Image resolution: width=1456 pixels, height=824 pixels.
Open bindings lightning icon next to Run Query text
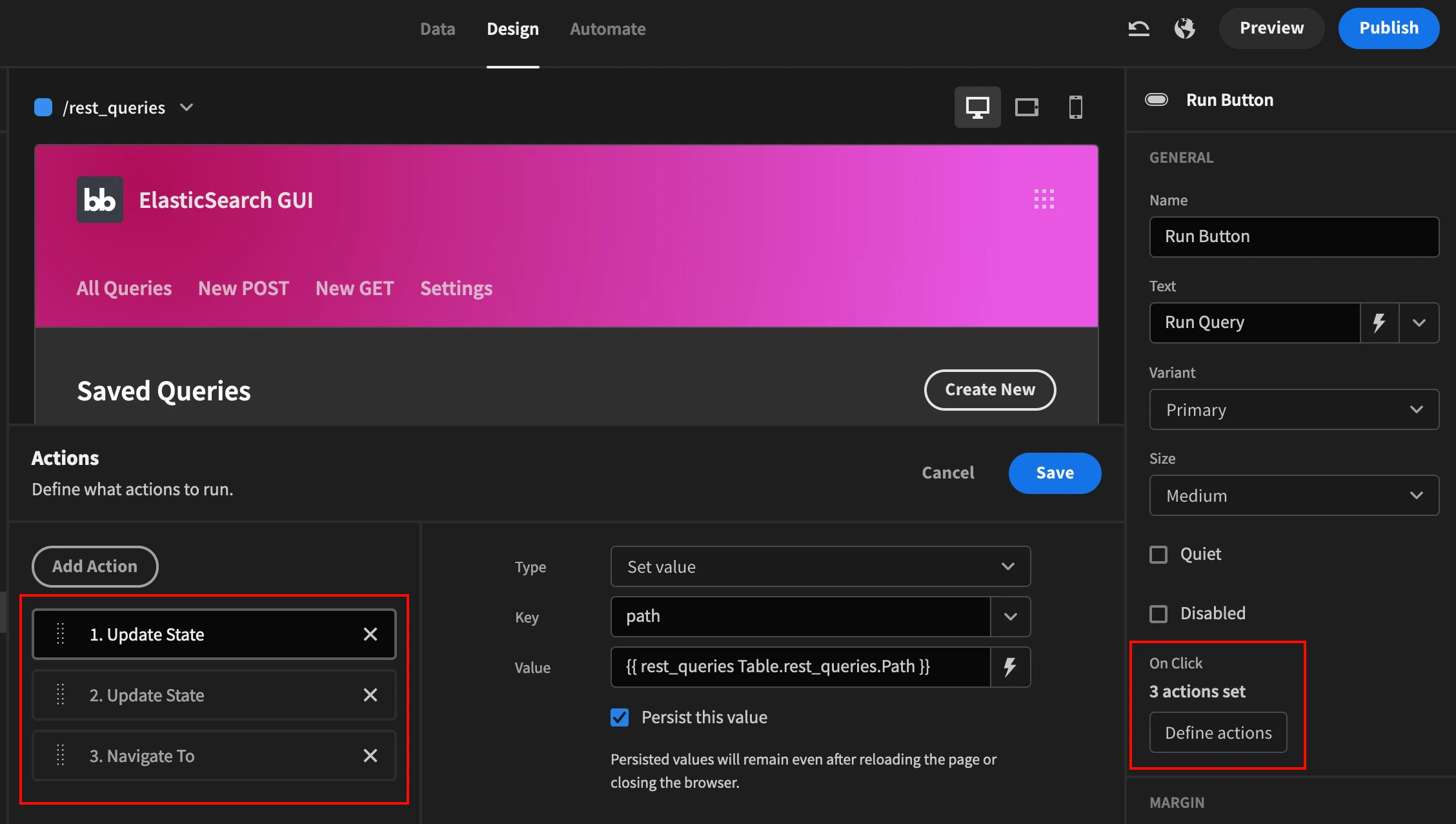(1379, 322)
